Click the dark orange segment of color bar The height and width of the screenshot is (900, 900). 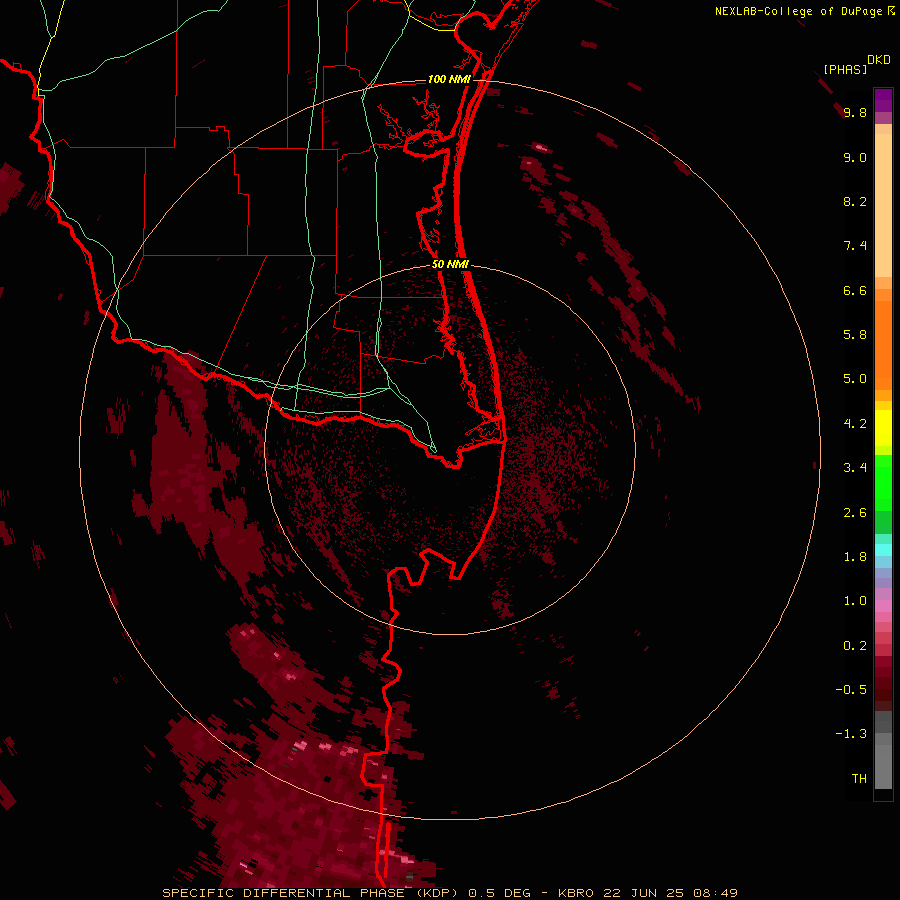tap(883, 344)
